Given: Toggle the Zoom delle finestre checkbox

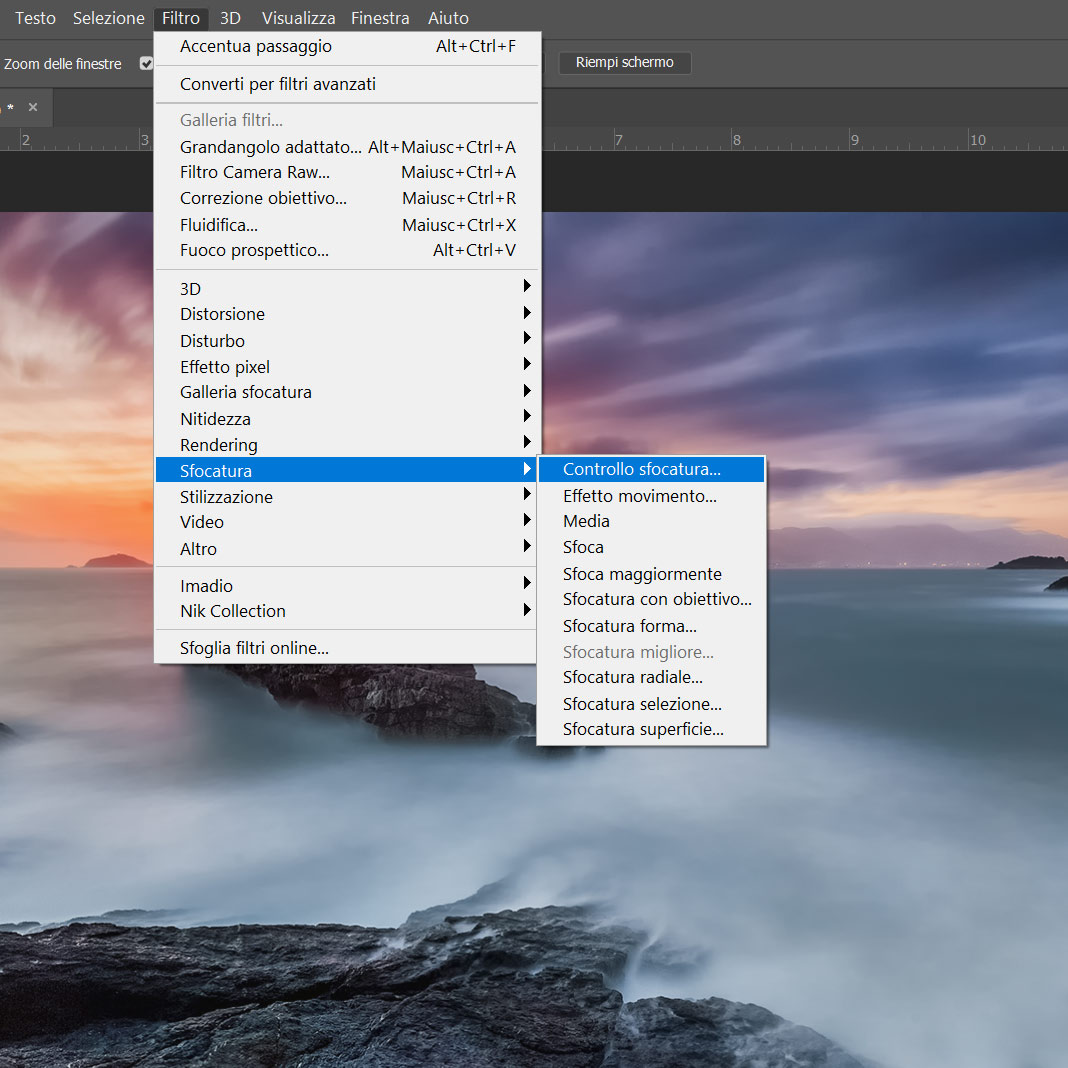Looking at the screenshot, I should click(146, 63).
